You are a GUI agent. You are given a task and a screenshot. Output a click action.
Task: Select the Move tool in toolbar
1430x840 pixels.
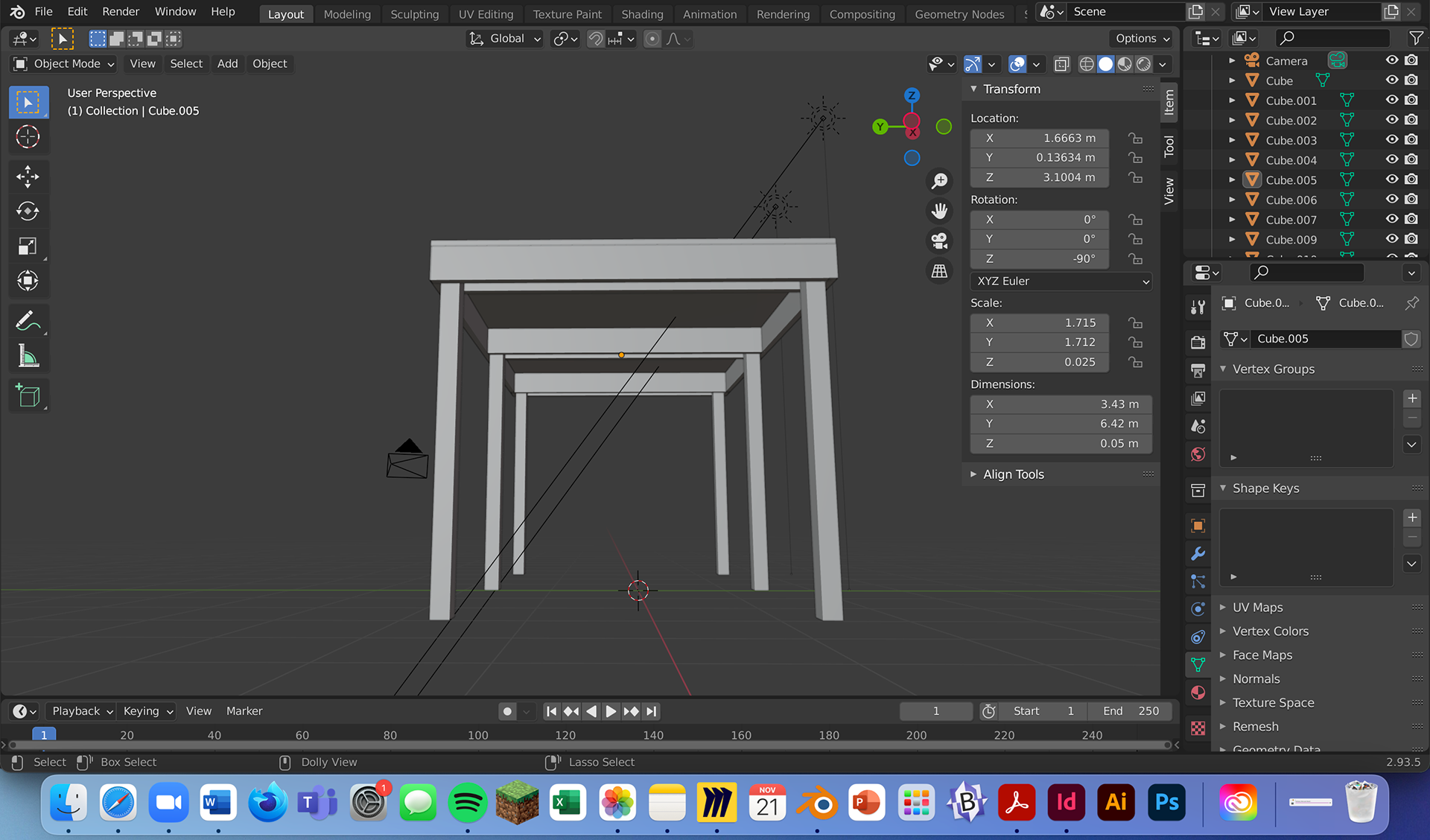point(28,176)
